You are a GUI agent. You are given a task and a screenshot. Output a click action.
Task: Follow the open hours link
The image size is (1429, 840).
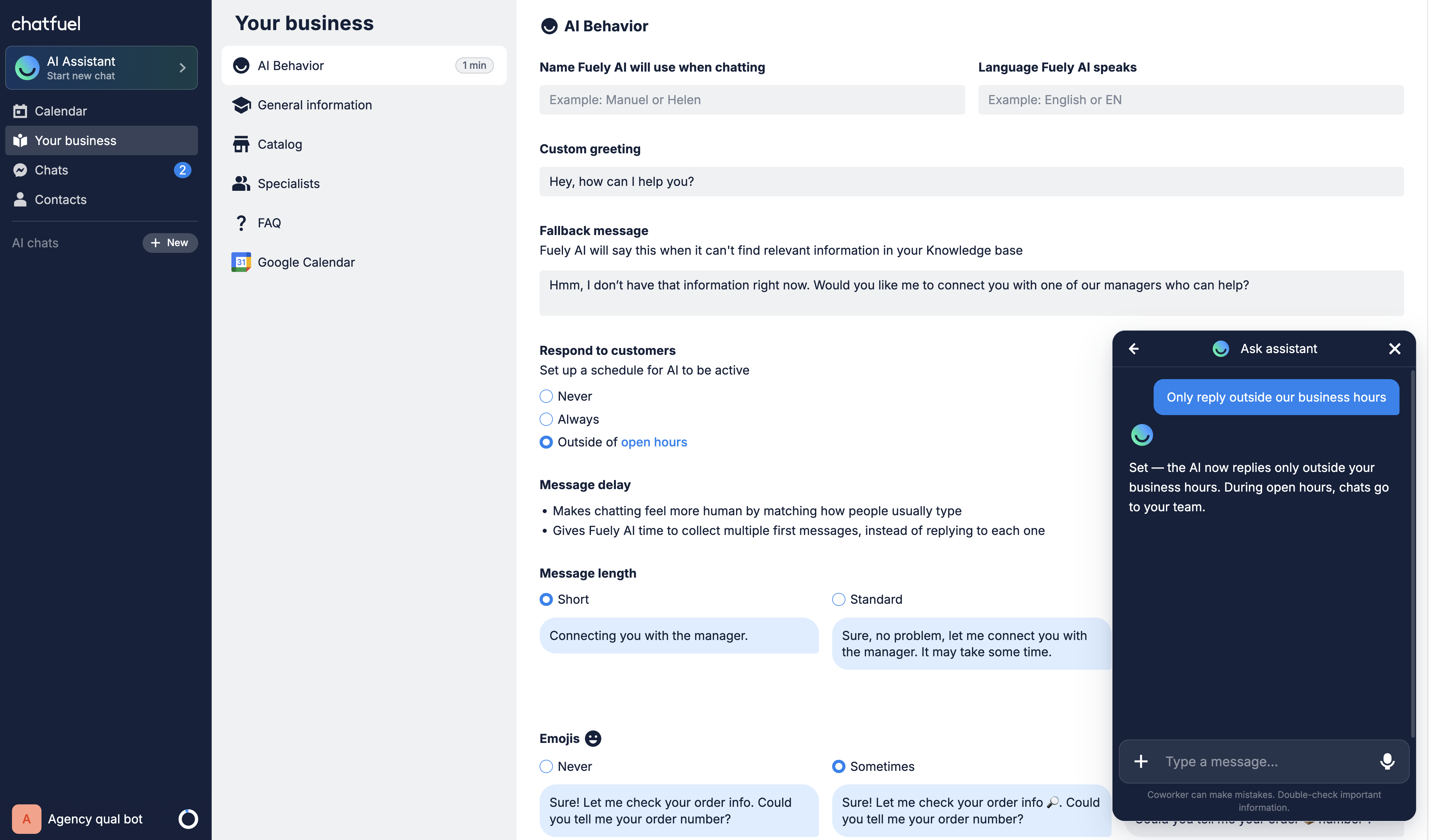click(x=653, y=442)
